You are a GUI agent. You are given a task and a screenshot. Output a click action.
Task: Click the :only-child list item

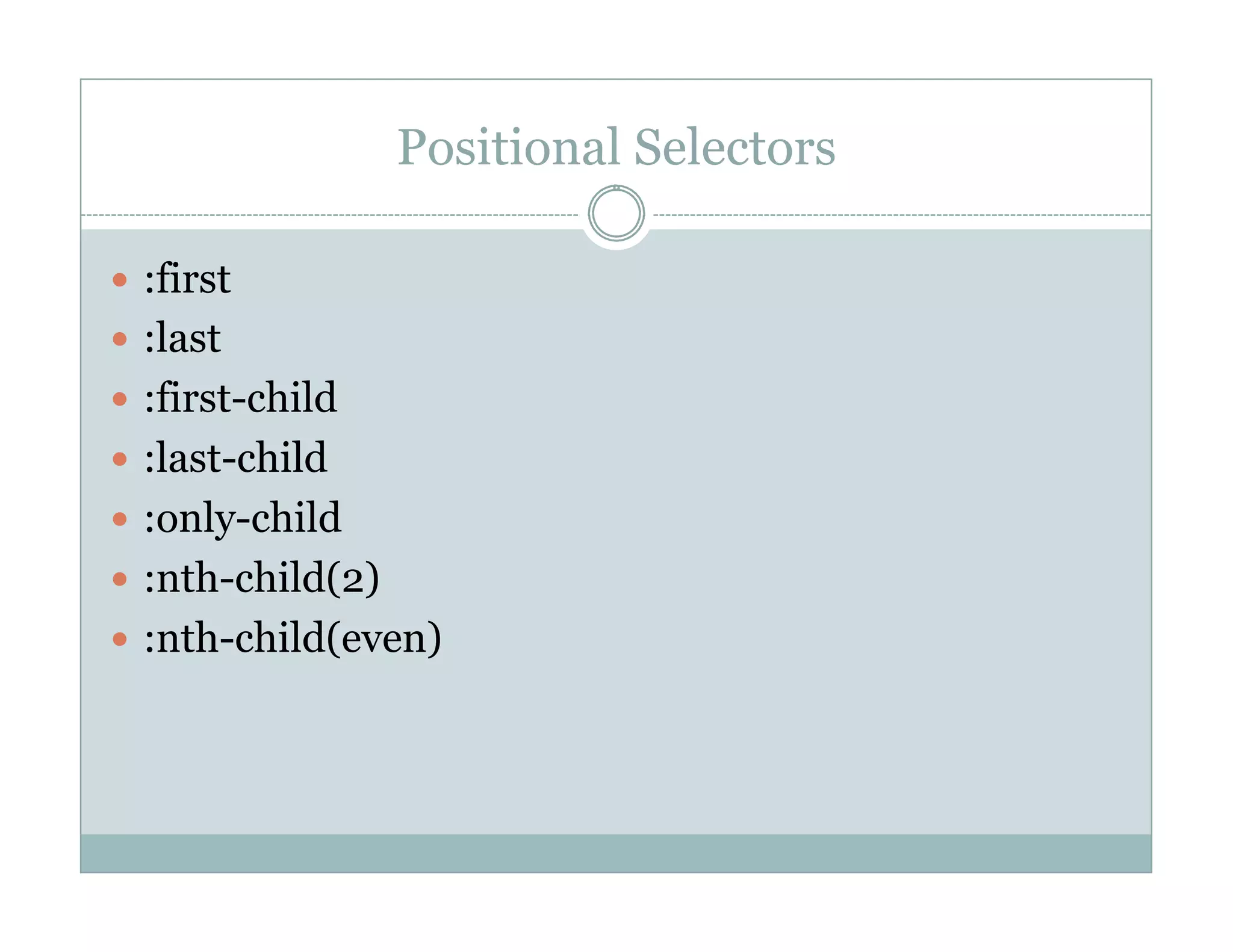pos(243,518)
